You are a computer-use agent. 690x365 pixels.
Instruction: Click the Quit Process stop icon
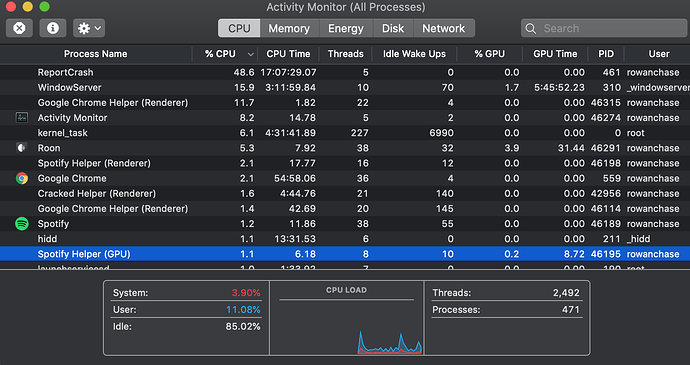pos(19,28)
